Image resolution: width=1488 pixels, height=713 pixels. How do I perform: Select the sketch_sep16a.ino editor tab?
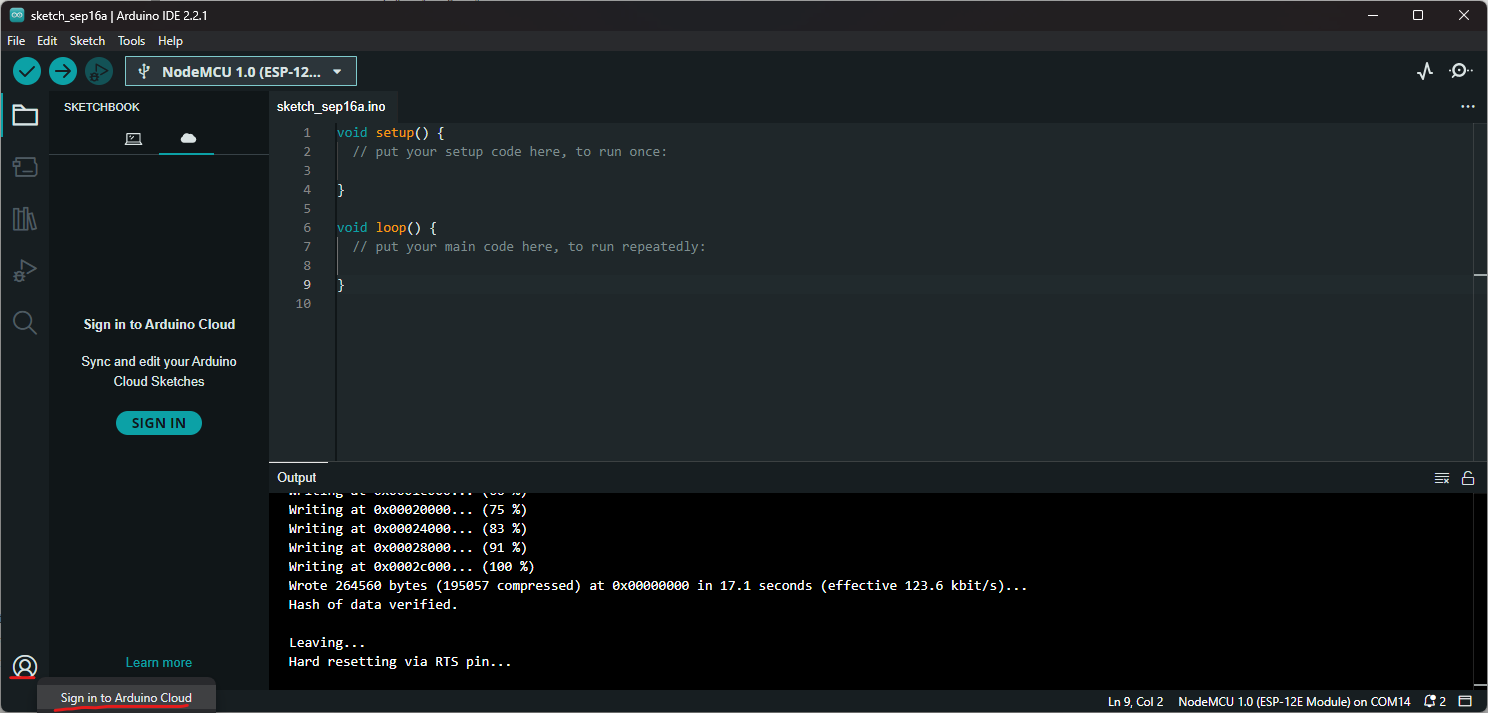[x=331, y=106]
